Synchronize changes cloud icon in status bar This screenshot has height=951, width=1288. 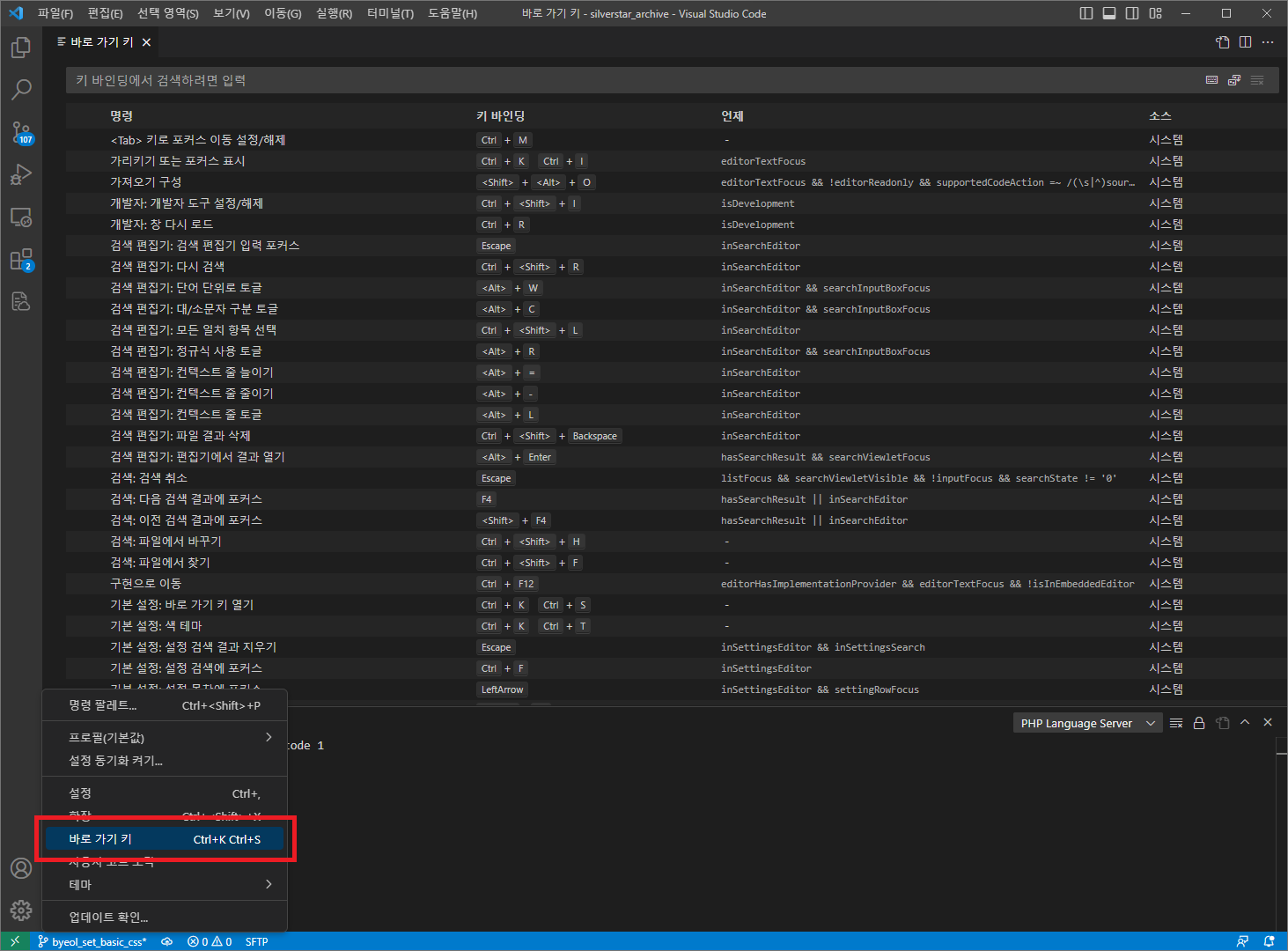[166, 941]
